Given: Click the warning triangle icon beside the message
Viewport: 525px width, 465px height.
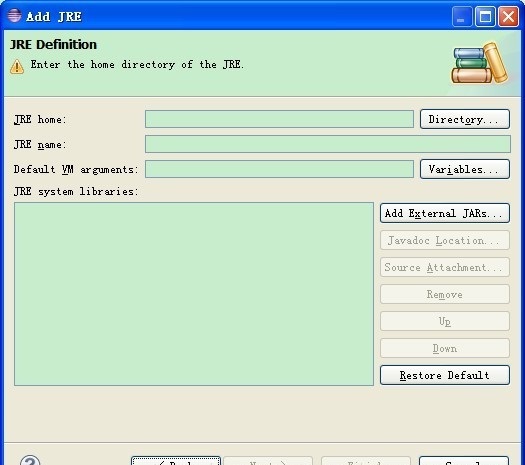Looking at the screenshot, I should point(17,66).
